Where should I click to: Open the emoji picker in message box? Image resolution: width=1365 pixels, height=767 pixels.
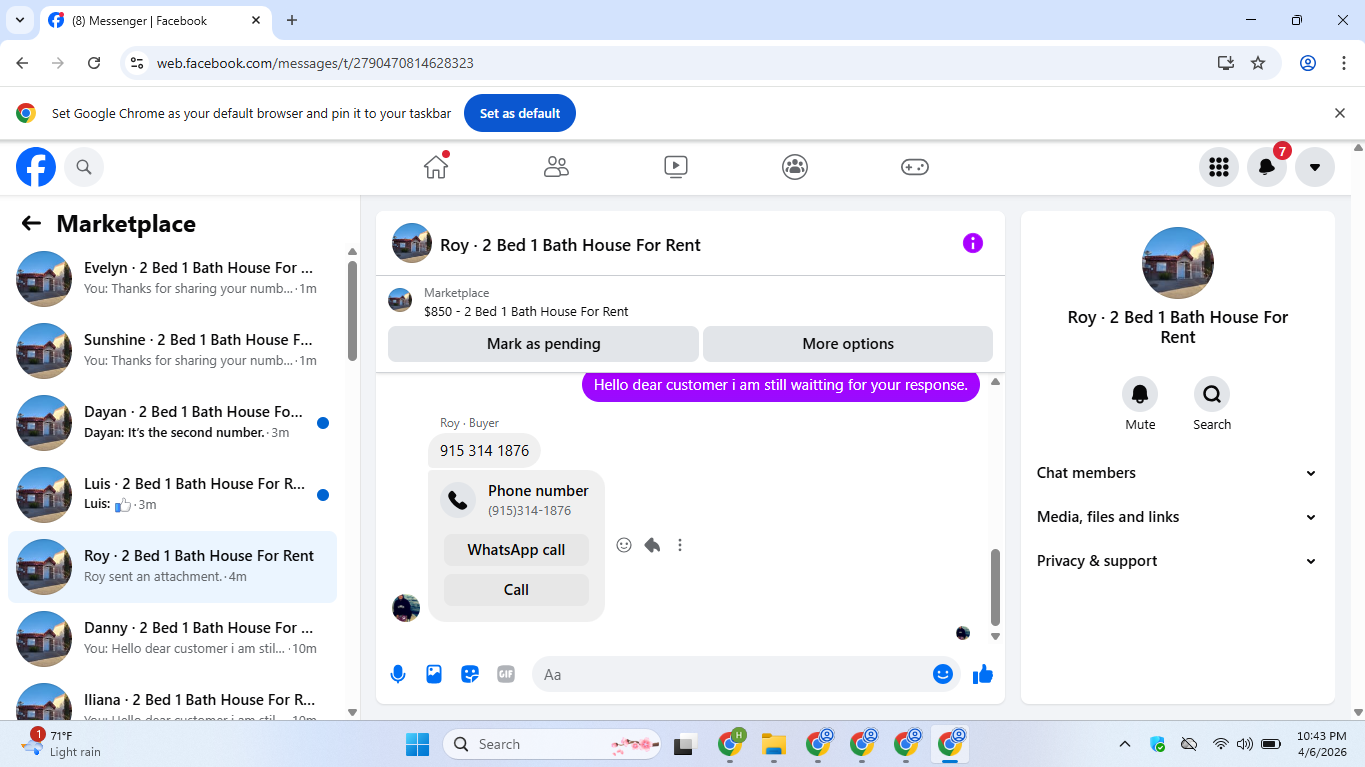coord(942,674)
